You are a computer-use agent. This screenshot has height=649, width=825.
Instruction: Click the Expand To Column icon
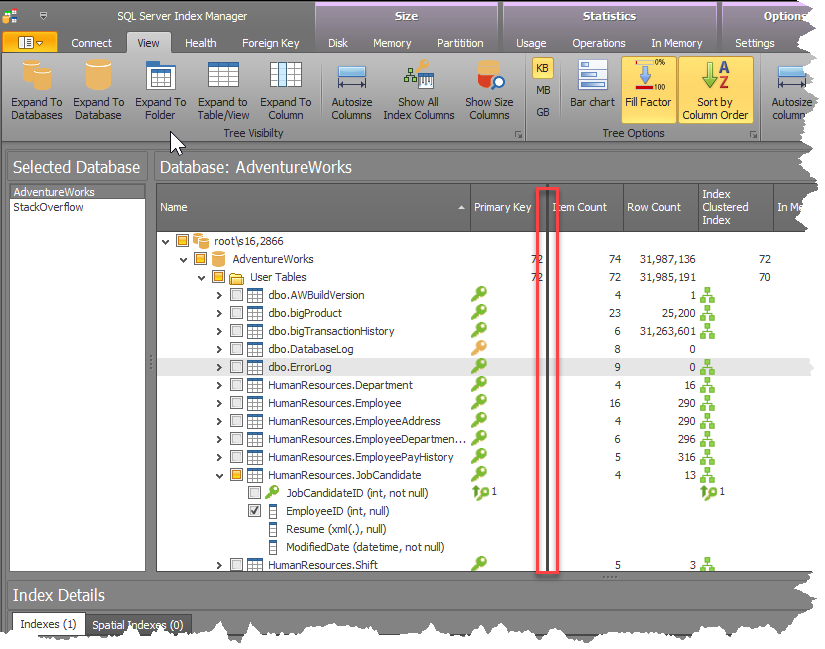(285, 76)
